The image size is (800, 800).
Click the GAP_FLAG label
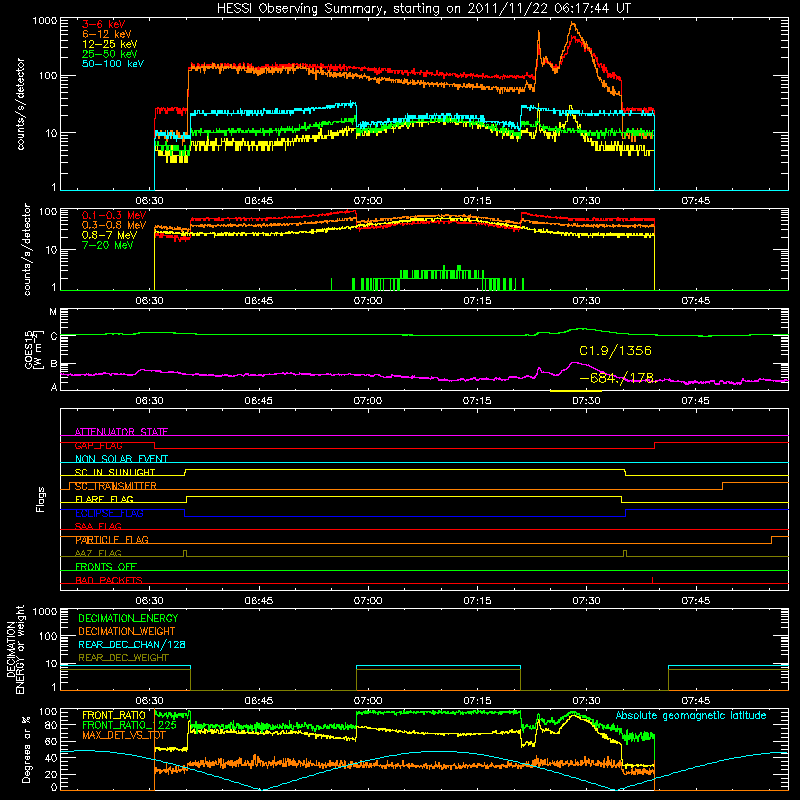point(98,446)
